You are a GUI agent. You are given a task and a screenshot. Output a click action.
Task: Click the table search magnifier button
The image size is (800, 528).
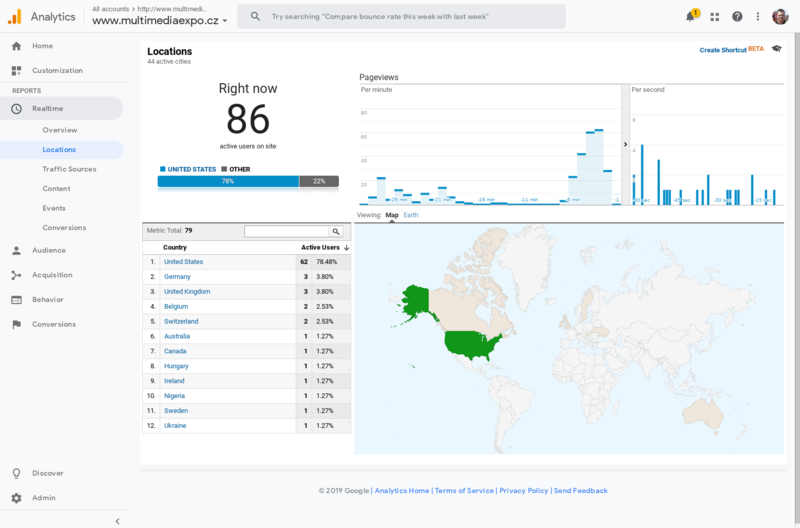pos(336,232)
